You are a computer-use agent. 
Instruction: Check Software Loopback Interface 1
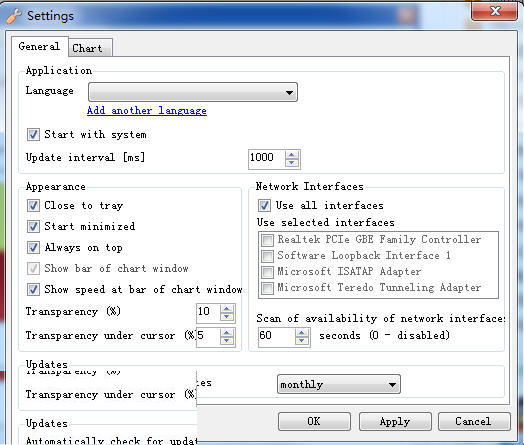pos(267,256)
